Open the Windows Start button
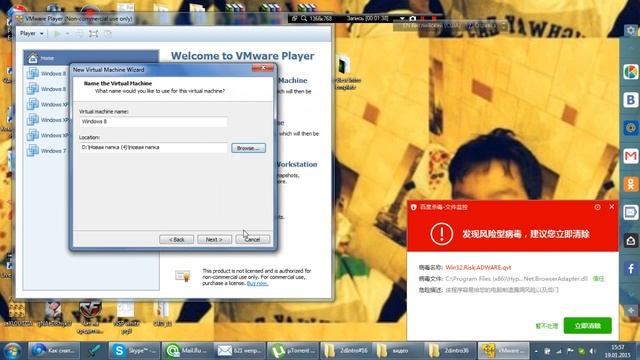640x360 pixels. click(12, 351)
